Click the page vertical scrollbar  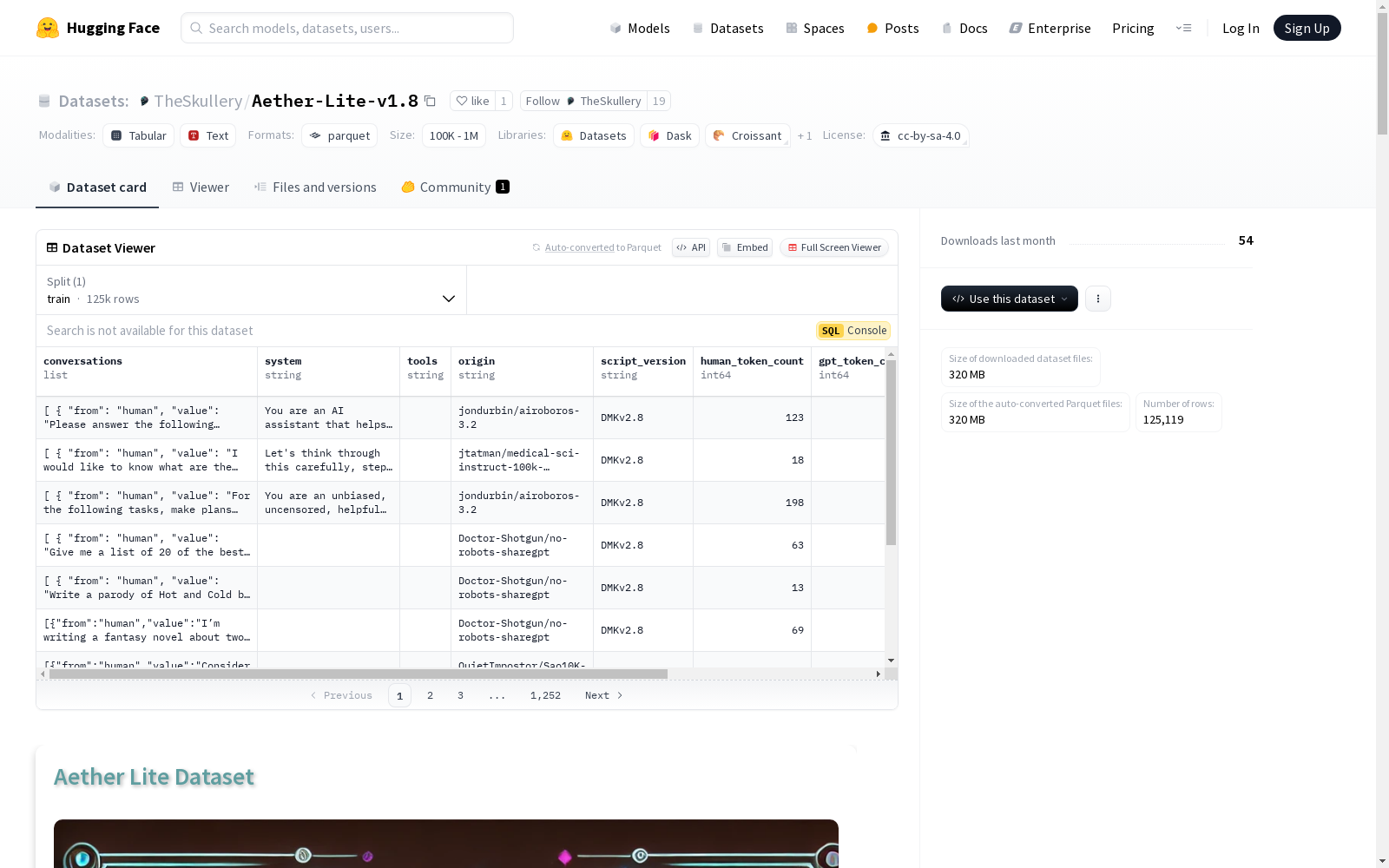click(1382, 74)
